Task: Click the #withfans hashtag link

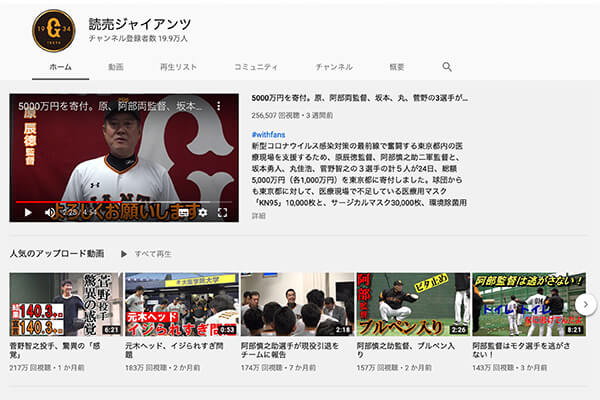Action: [268, 135]
